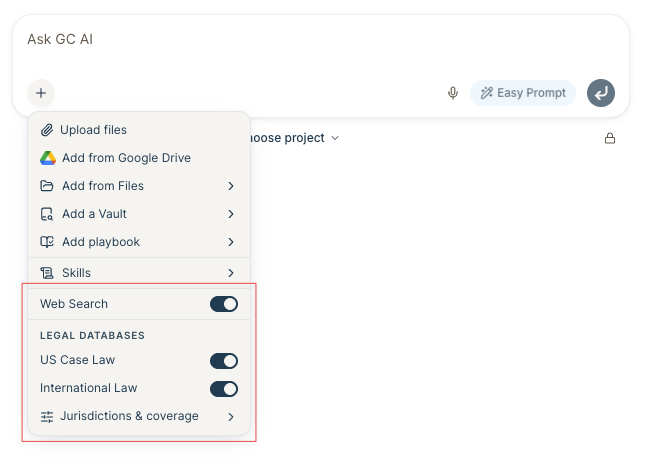This screenshot has height=468, width=660.
Task: Open the Add from Files submenu
Action: 139,186
